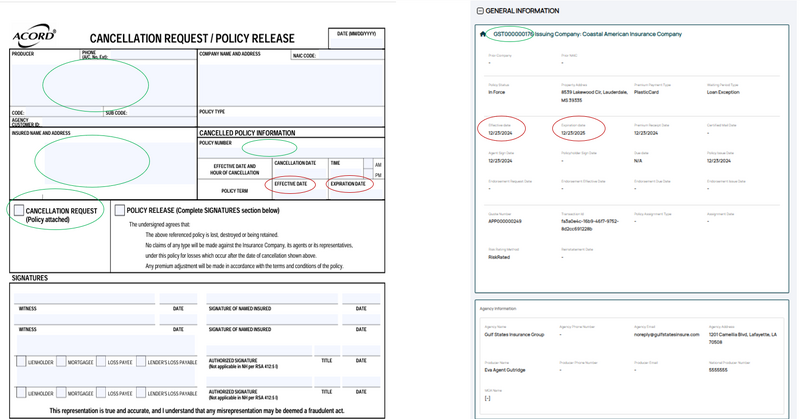Click the Date (MM/DD/YYYY) field
Image resolution: width=800 pixels, height=419 pixels.
pyautogui.click(x=356, y=43)
